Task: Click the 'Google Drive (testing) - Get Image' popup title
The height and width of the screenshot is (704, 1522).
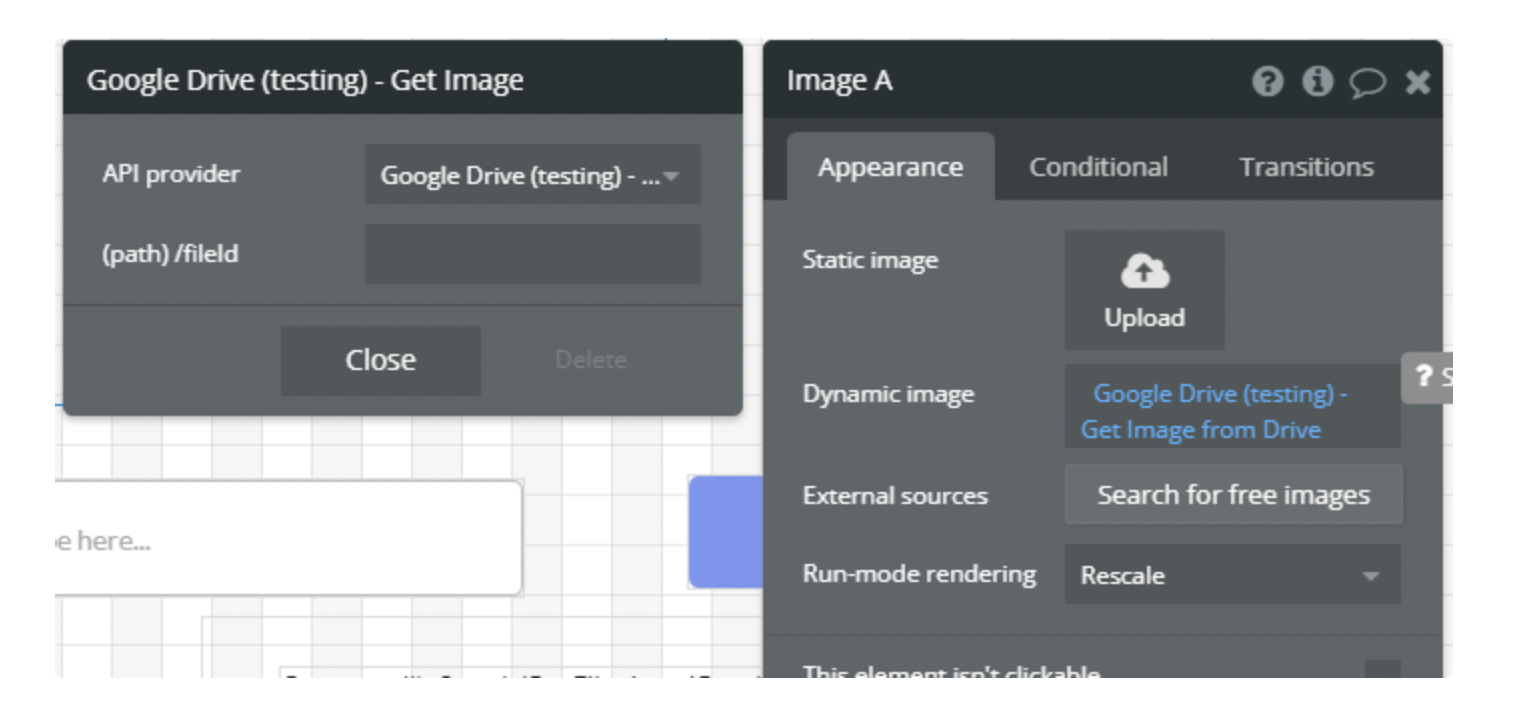Action: [x=305, y=80]
